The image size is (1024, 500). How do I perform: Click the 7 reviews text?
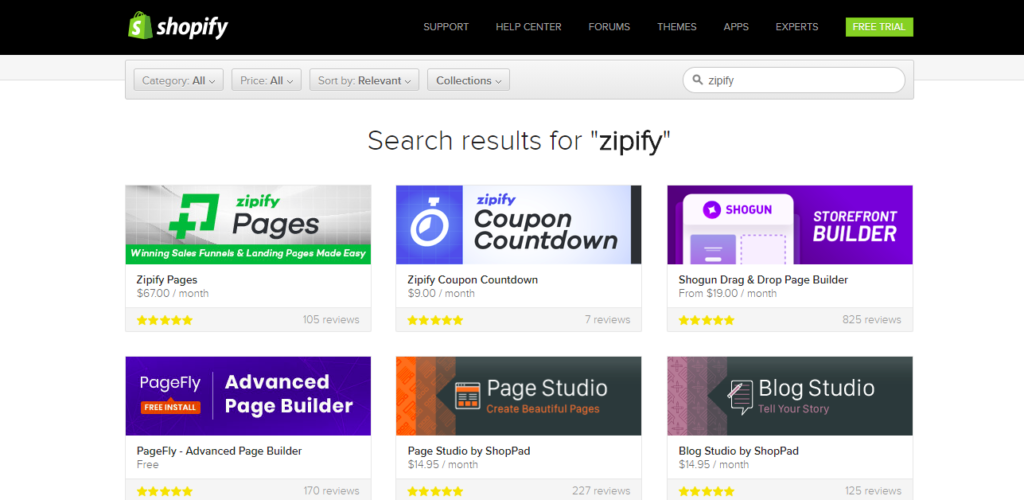(x=607, y=320)
